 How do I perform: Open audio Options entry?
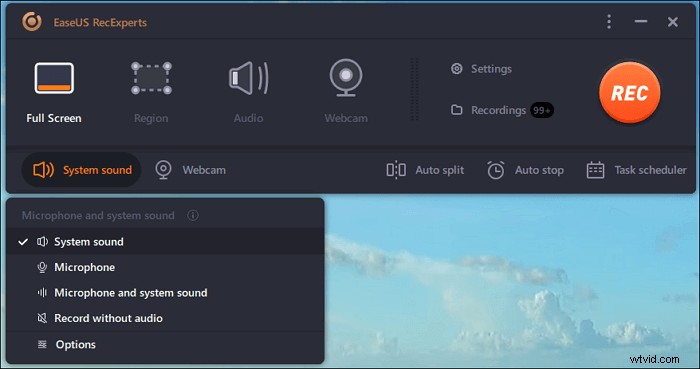point(165,344)
